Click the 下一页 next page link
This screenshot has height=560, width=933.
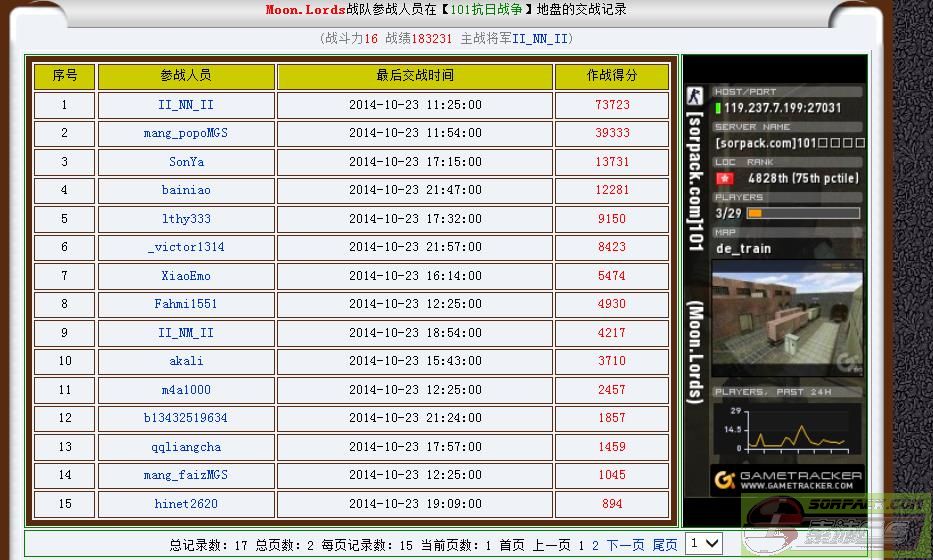tap(625, 545)
